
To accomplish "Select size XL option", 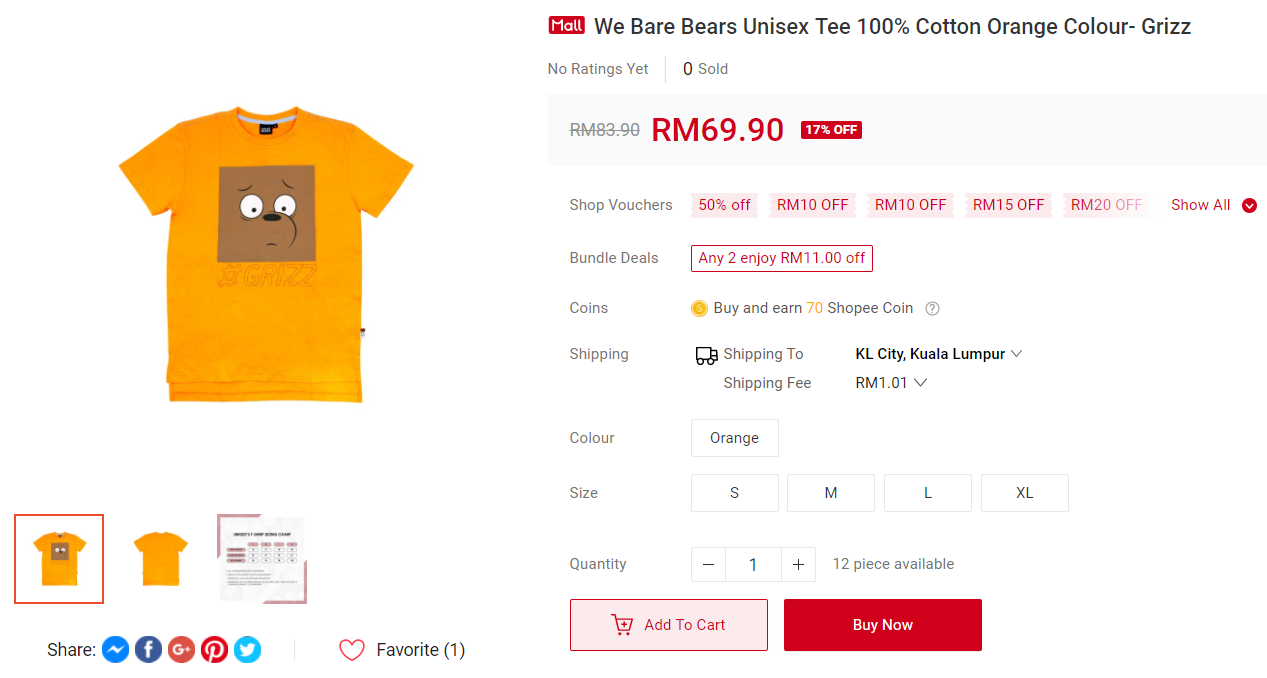I will pyautogui.click(x=1024, y=493).
